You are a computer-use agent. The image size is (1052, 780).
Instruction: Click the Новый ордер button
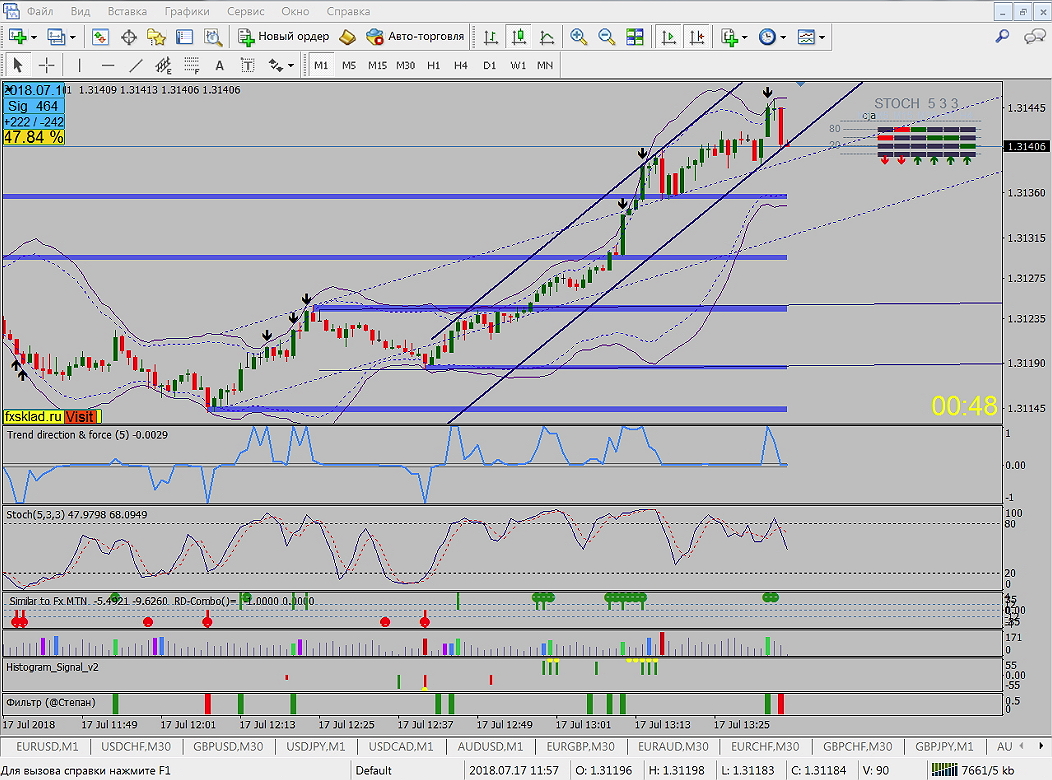click(284, 37)
